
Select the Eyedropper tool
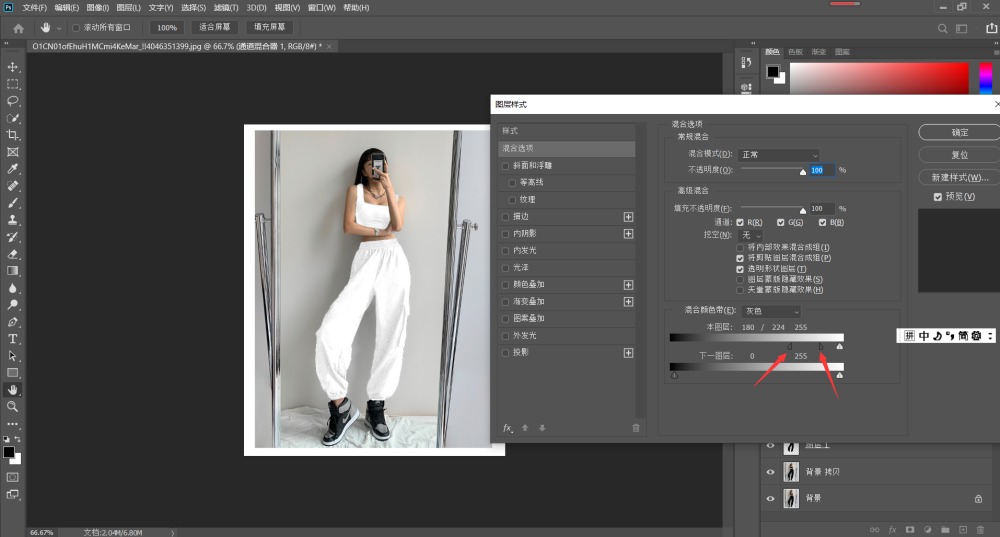(x=12, y=169)
